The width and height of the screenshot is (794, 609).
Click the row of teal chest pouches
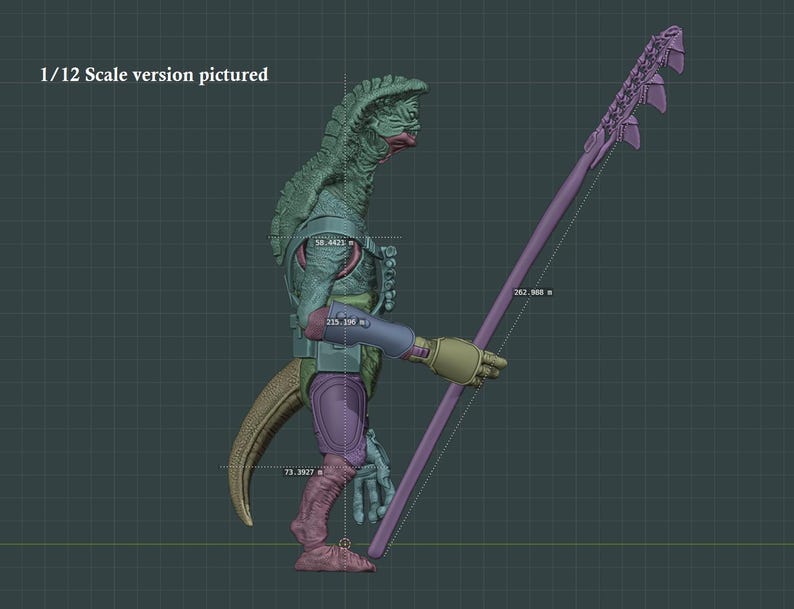tap(389, 278)
